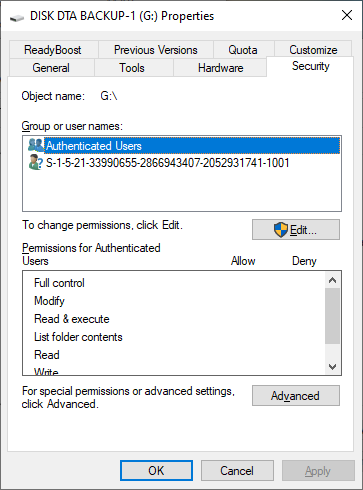Click permissions list scroll down arrow
The height and width of the screenshot is (490, 363).
332,367
